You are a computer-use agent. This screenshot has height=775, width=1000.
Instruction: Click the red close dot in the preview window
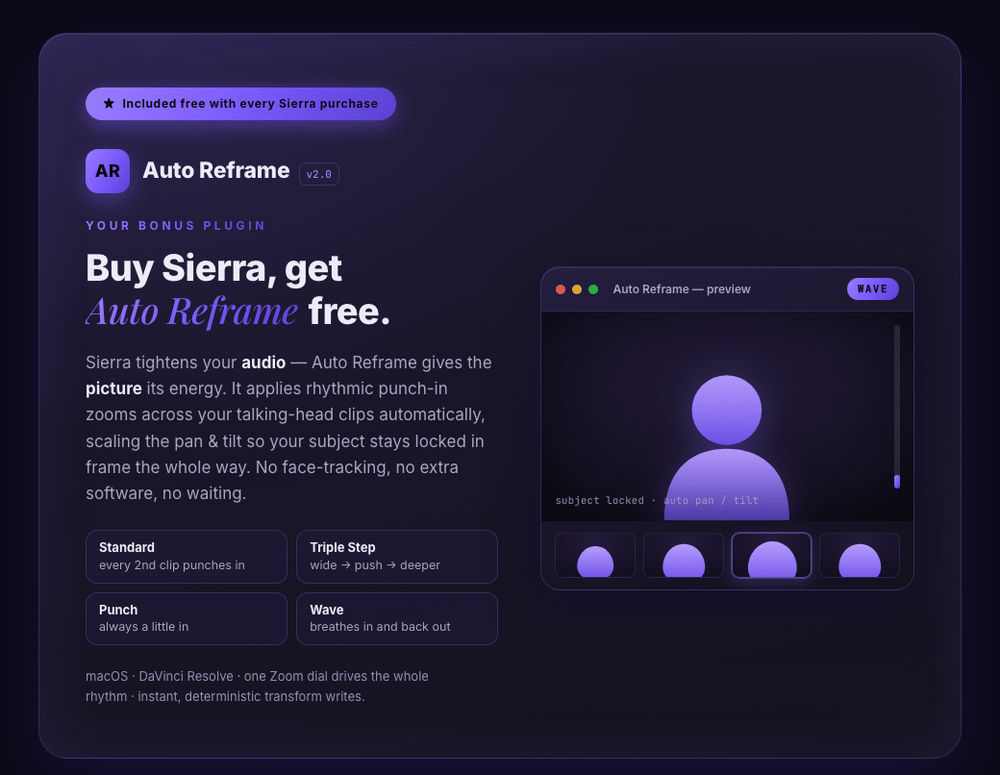(x=561, y=290)
